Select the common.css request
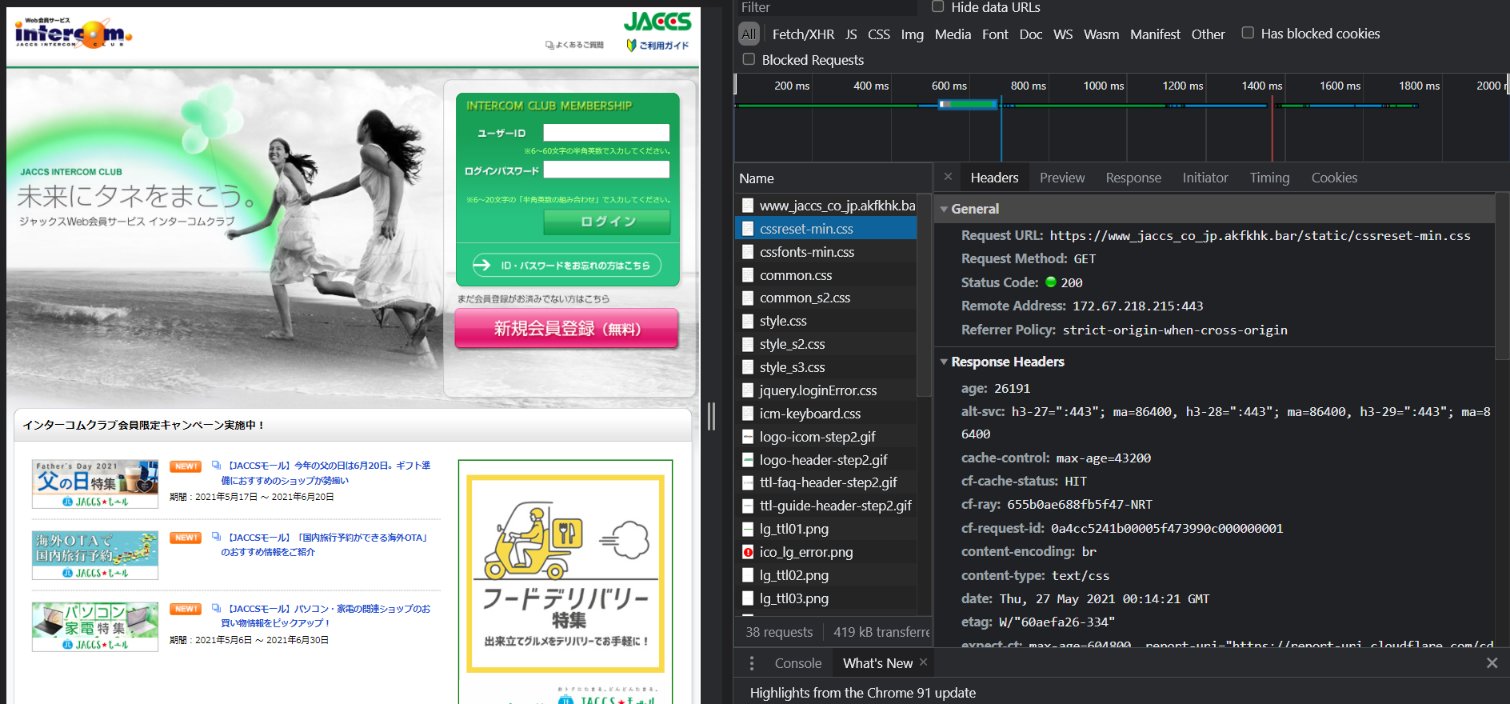The width and height of the screenshot is (1510, 704). pyautogui.click(x=825, y=275)
